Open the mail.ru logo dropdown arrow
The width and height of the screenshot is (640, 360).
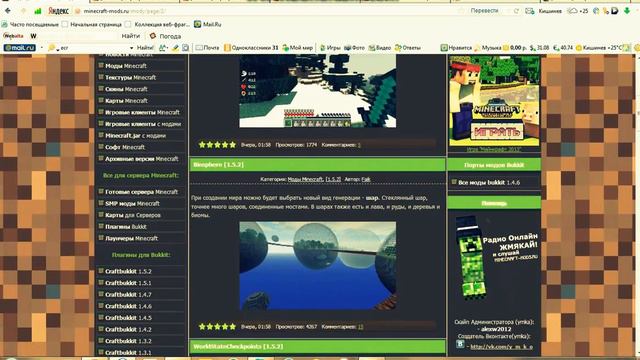[x=42, y=48]
